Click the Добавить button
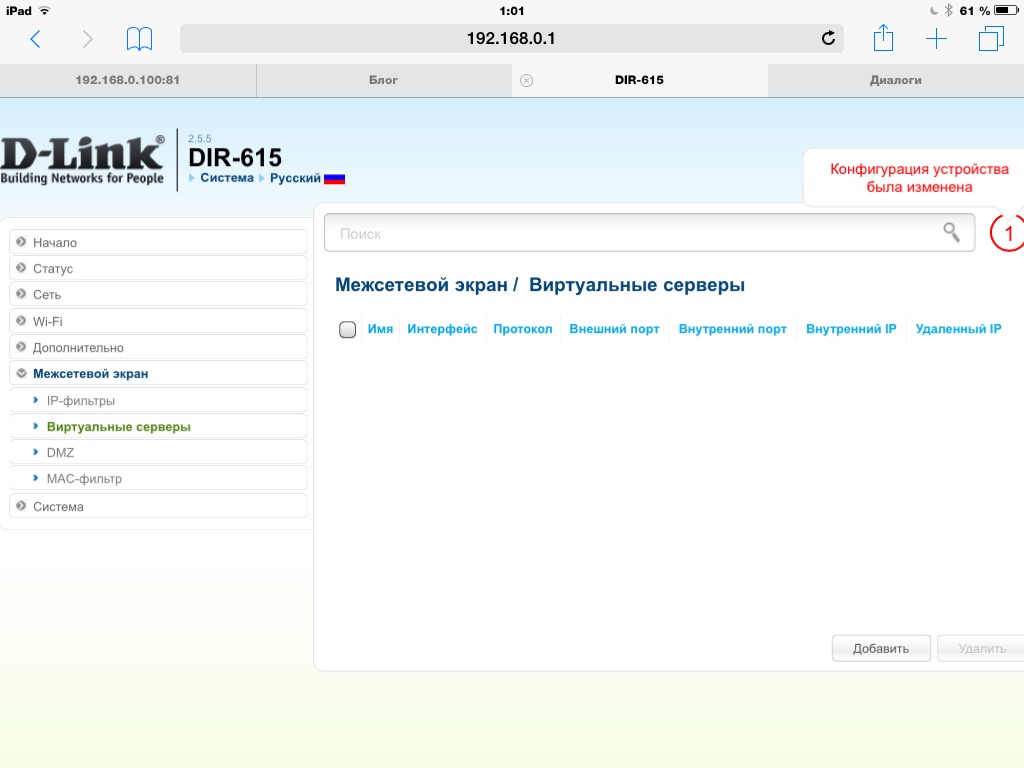The width and height of the screenshot is (1024, 768). pyautogui.click(x=881, y=648)
